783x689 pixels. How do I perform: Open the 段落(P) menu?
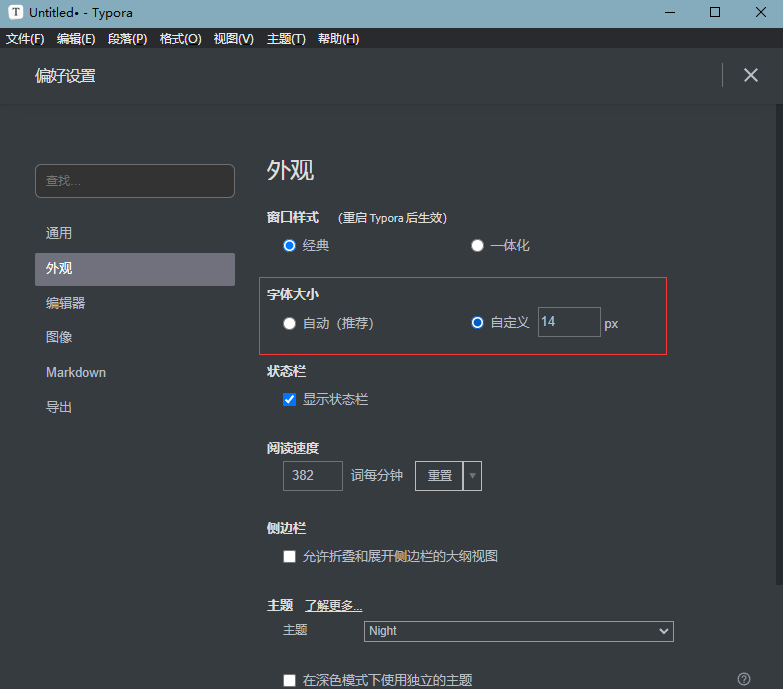point(127,39)
